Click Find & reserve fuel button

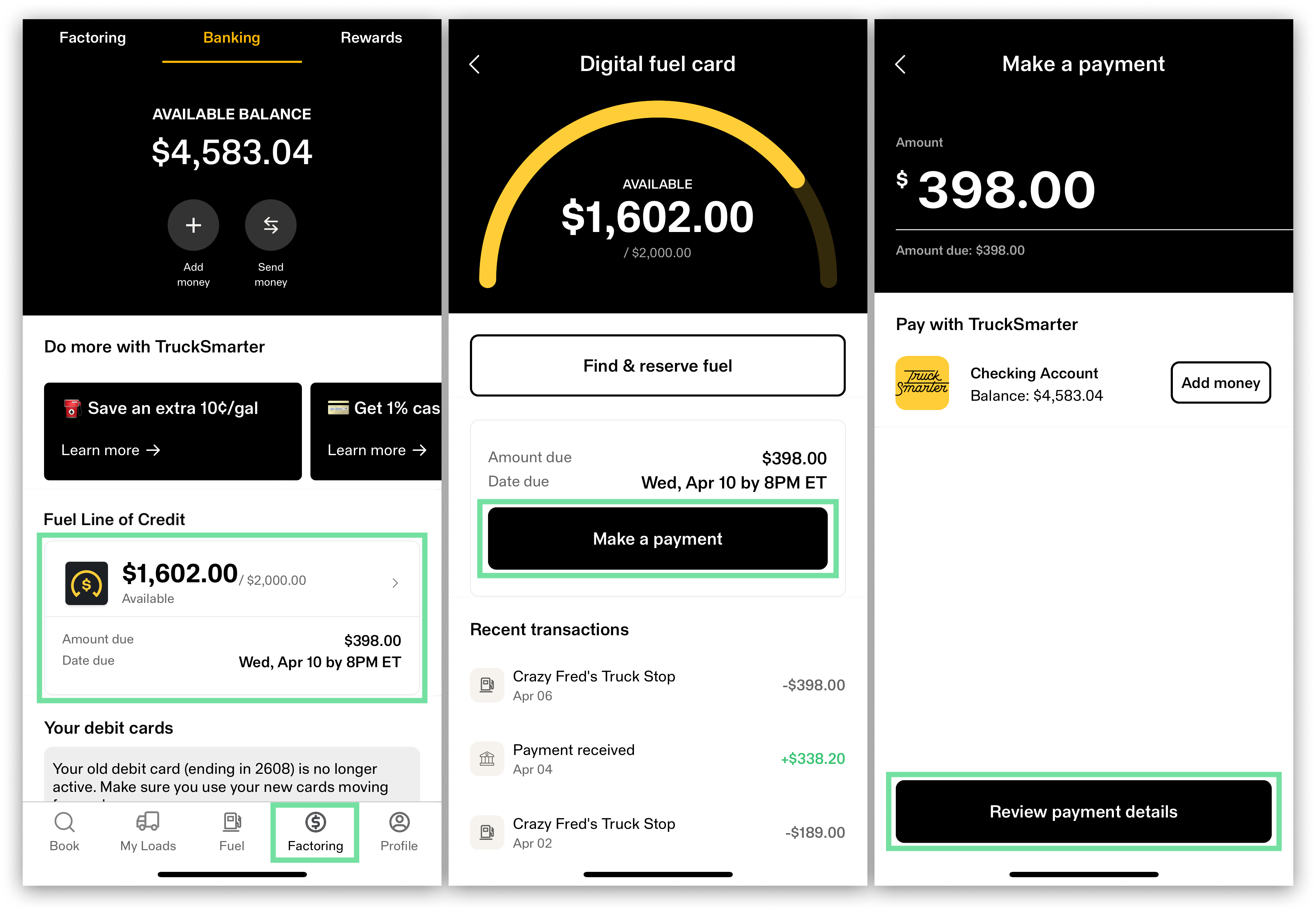point(657,366)
